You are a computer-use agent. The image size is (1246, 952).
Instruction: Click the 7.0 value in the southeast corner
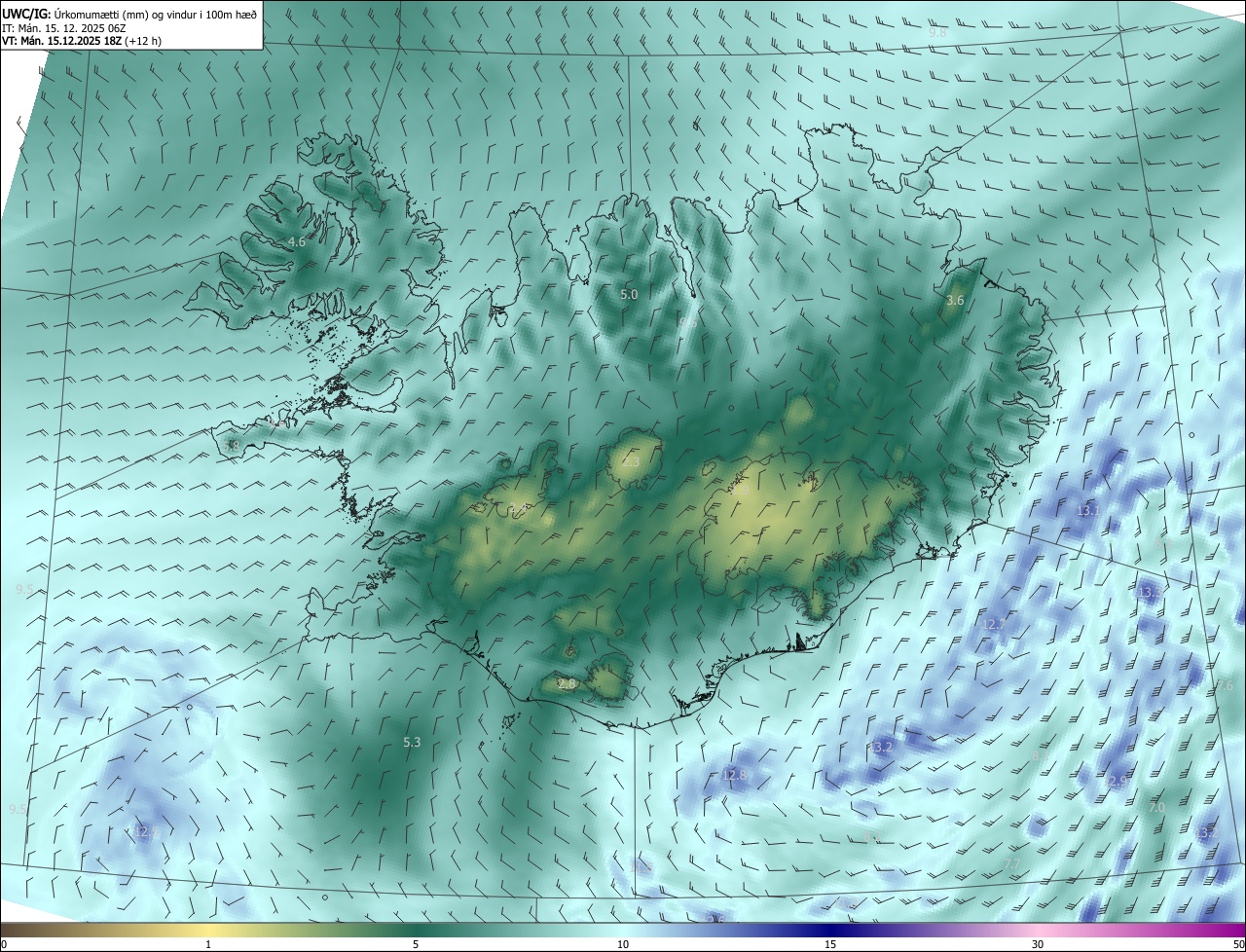(x=1156, y=808)
